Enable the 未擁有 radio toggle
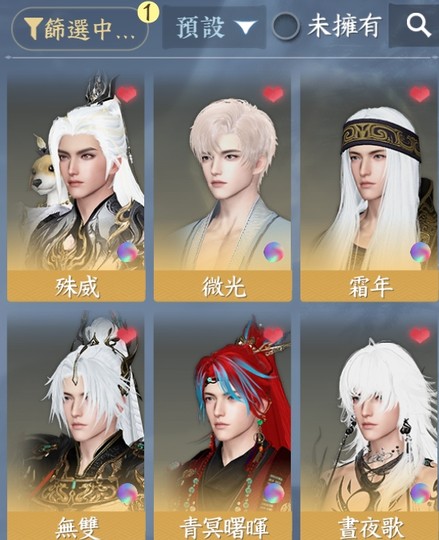439x540 pixels. (x=285, y=27)
